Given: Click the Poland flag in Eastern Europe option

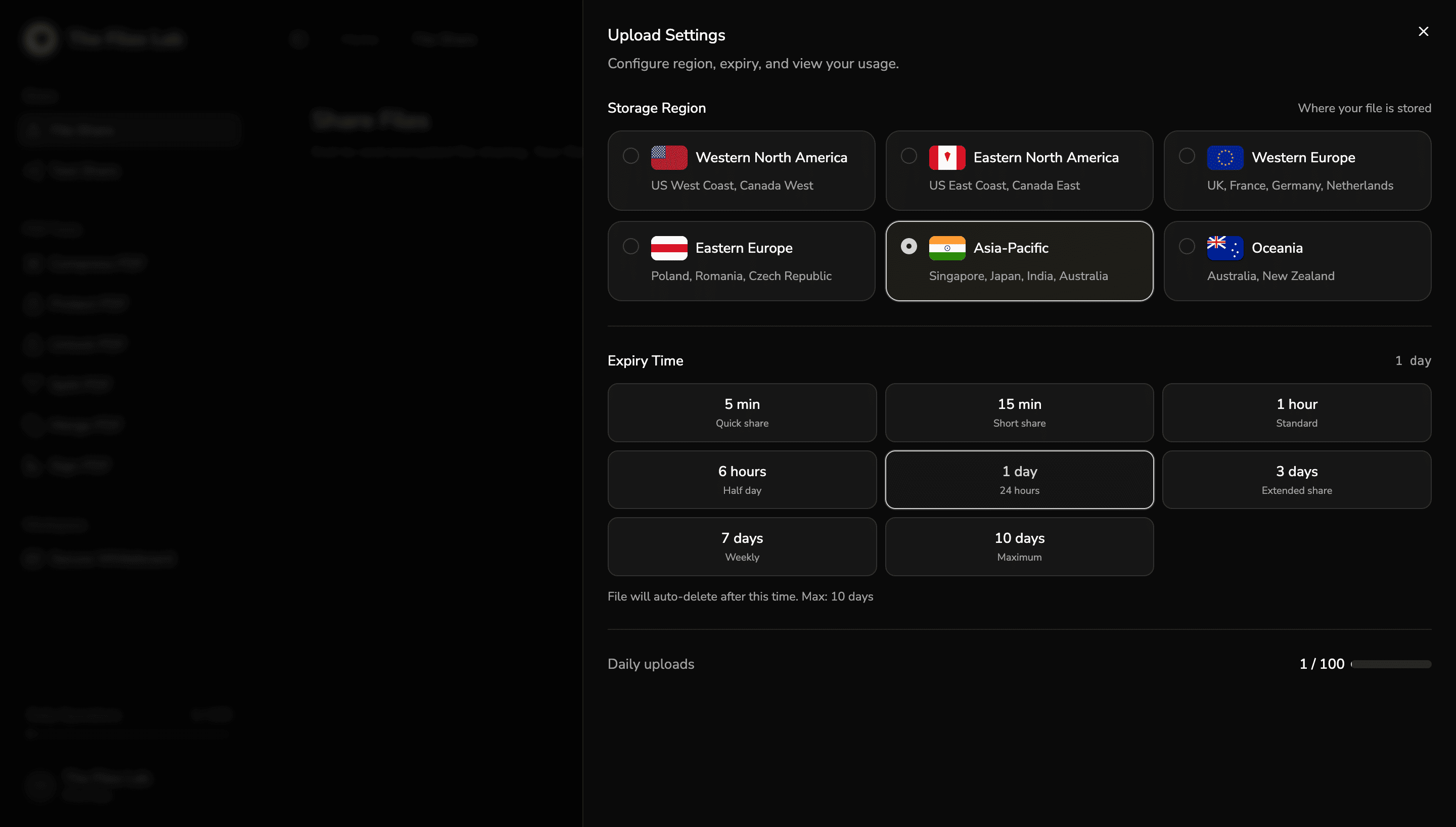Looking at the screenshot, I should 669,247.
